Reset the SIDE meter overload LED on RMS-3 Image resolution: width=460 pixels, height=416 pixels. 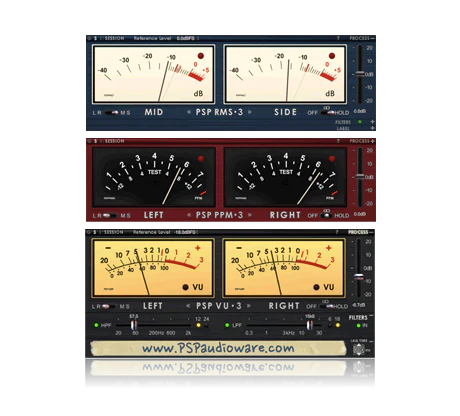(x=332, y=56)
